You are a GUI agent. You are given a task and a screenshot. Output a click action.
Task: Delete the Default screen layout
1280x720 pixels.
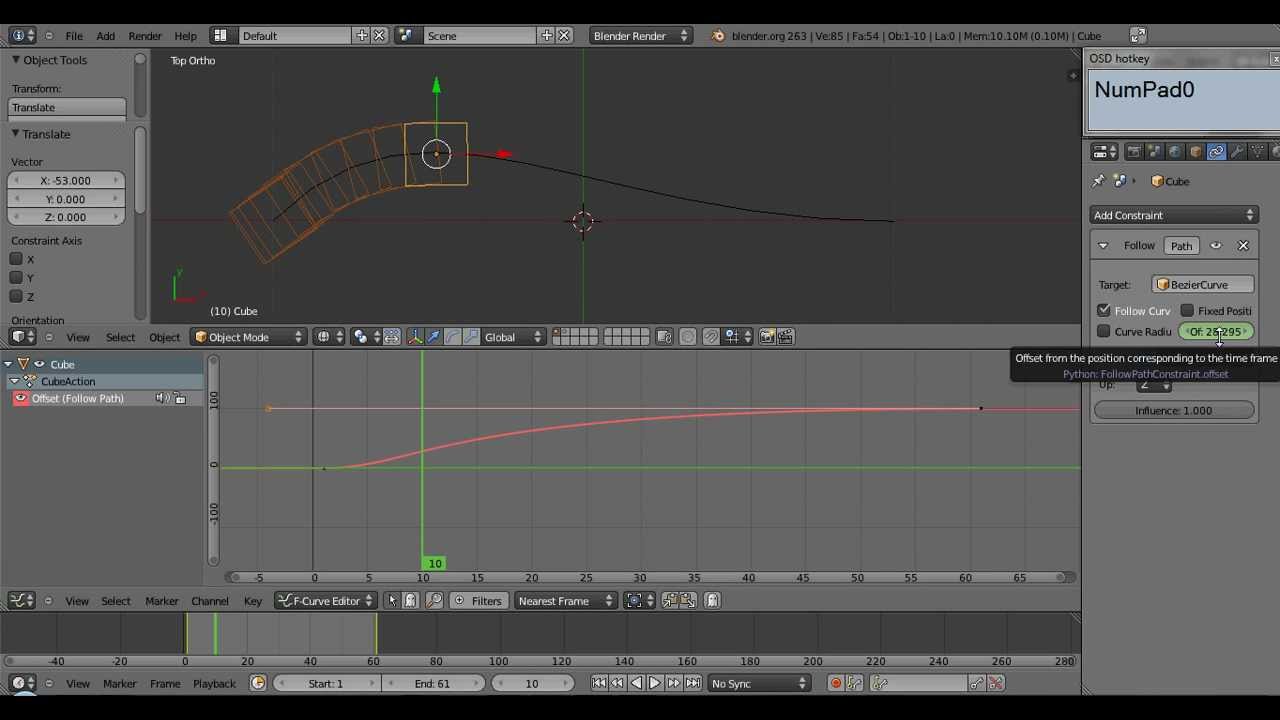pos(379,35)
